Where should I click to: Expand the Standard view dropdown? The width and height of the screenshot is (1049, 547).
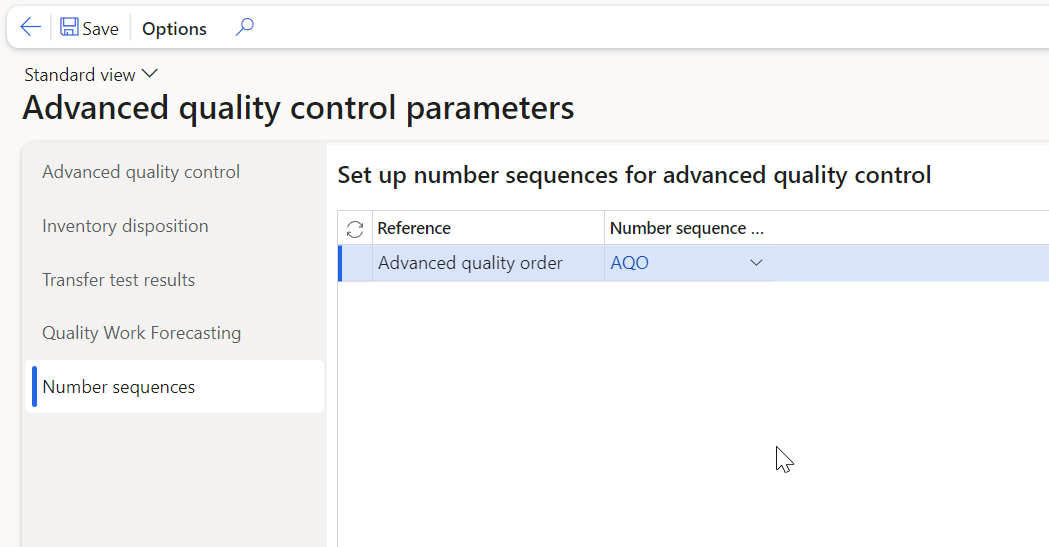pos(91,74)
